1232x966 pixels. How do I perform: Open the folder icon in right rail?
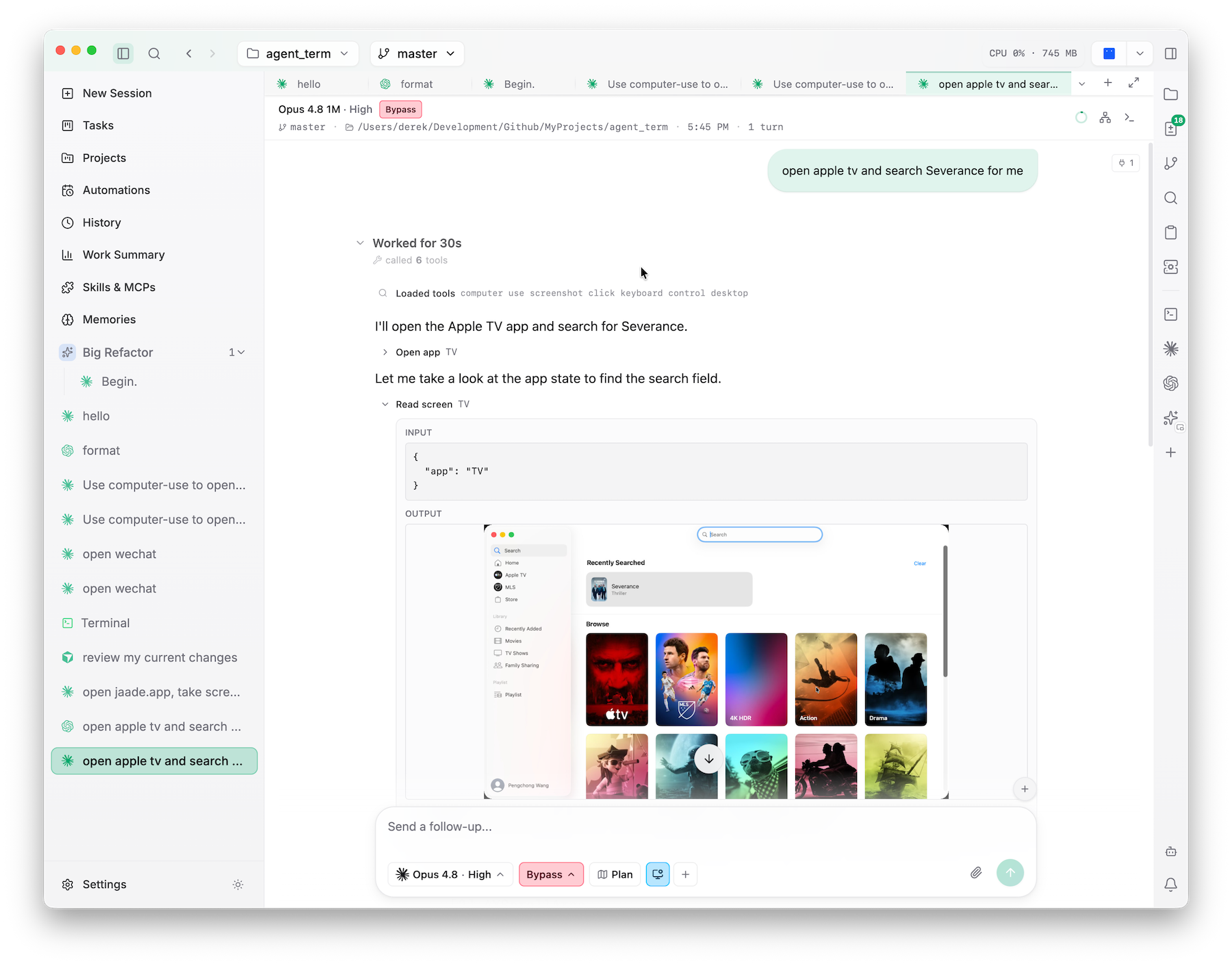1171,94
